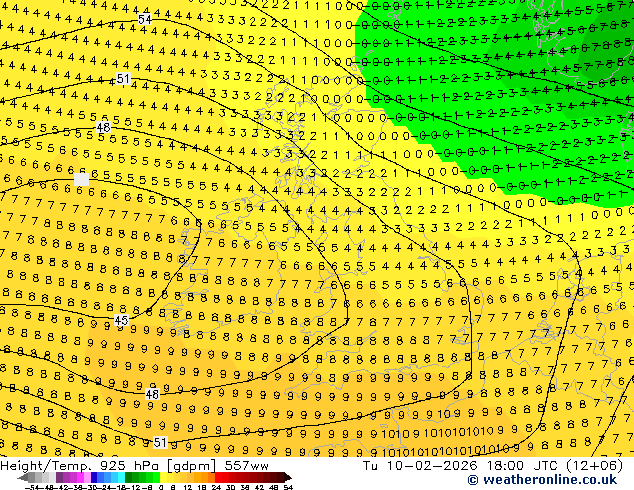The width and height of the screenshot is (634, 490).
Task: Click the 'Tu 10-02-2026' date text
Action: tap(420, 466)
